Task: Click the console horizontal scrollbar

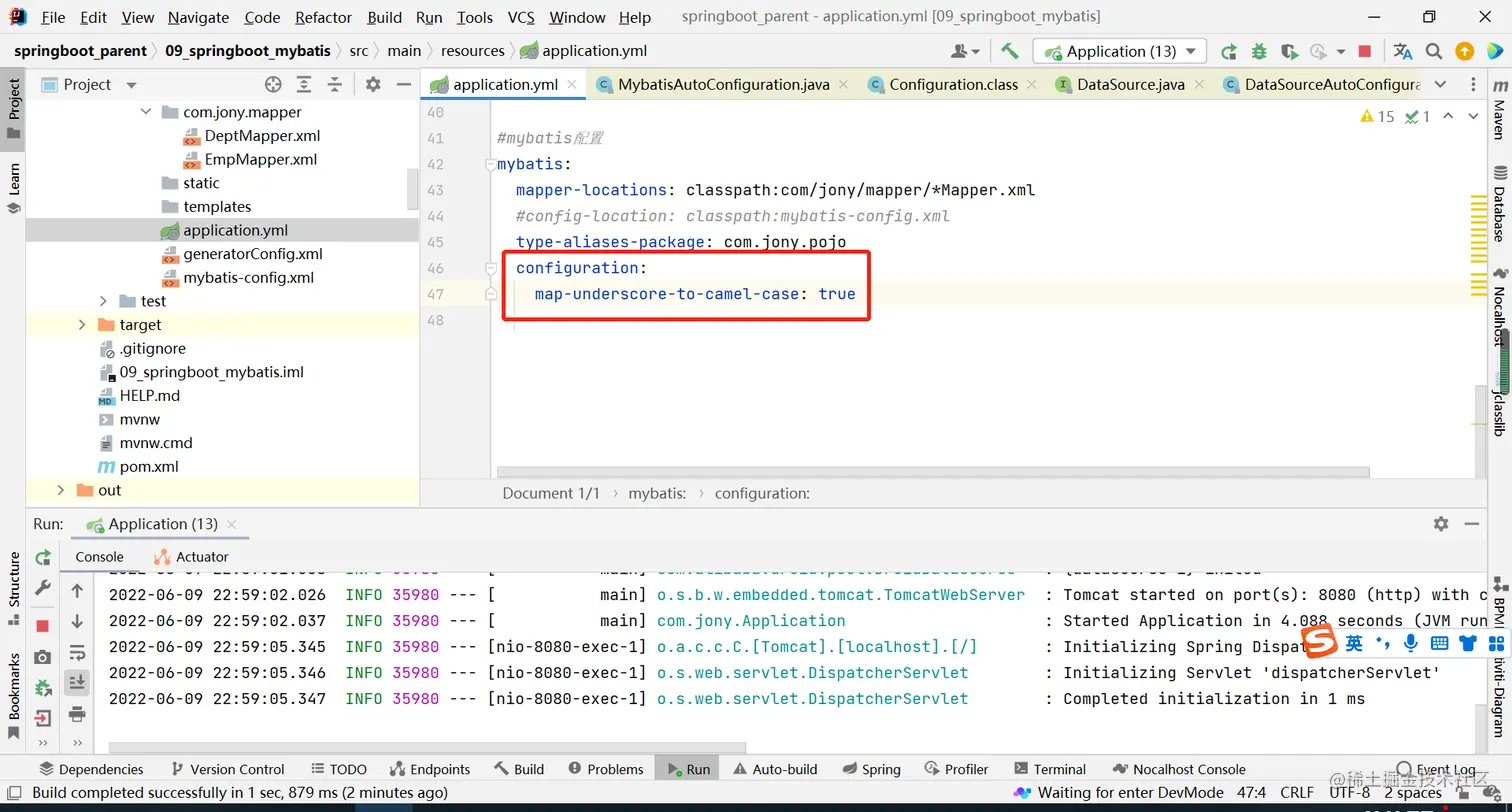Action: (427, 748)
